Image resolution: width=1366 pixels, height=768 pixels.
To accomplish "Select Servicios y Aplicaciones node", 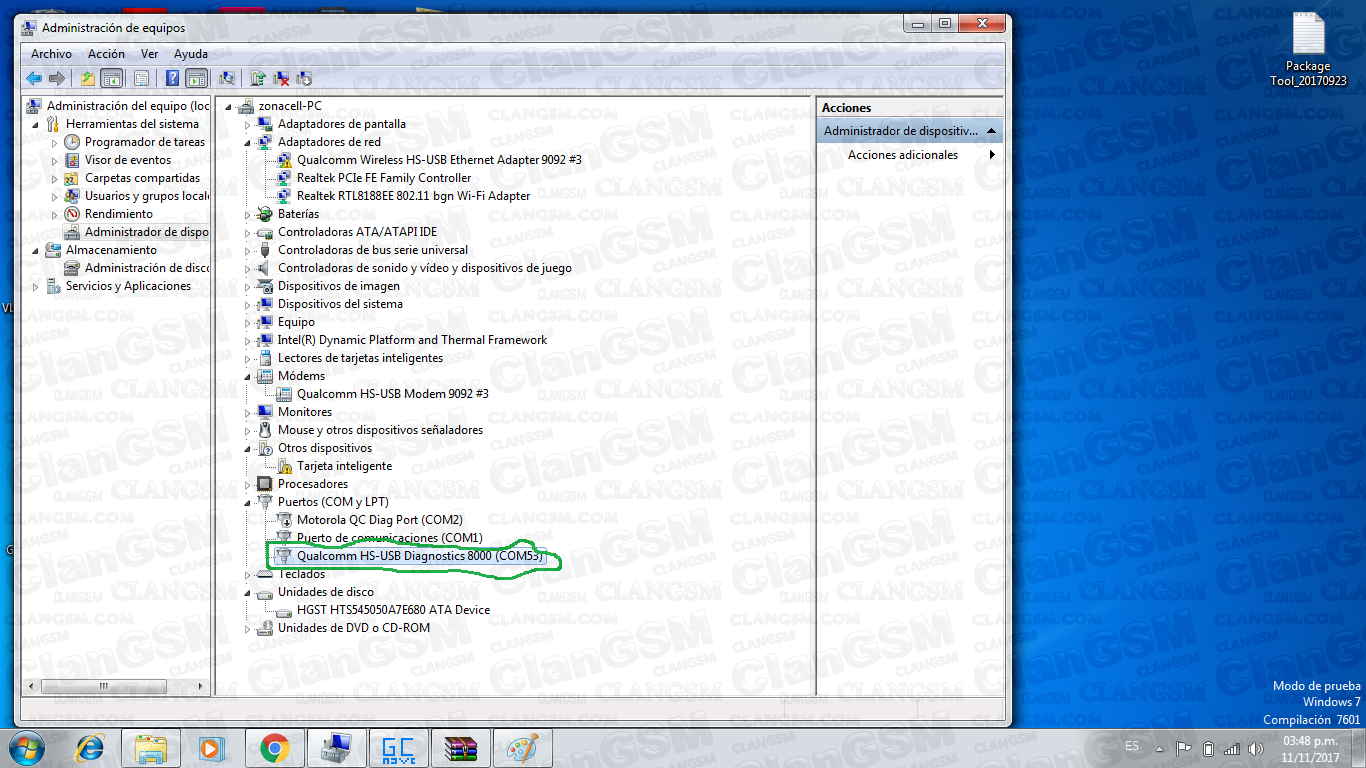I will click(128, 286).
